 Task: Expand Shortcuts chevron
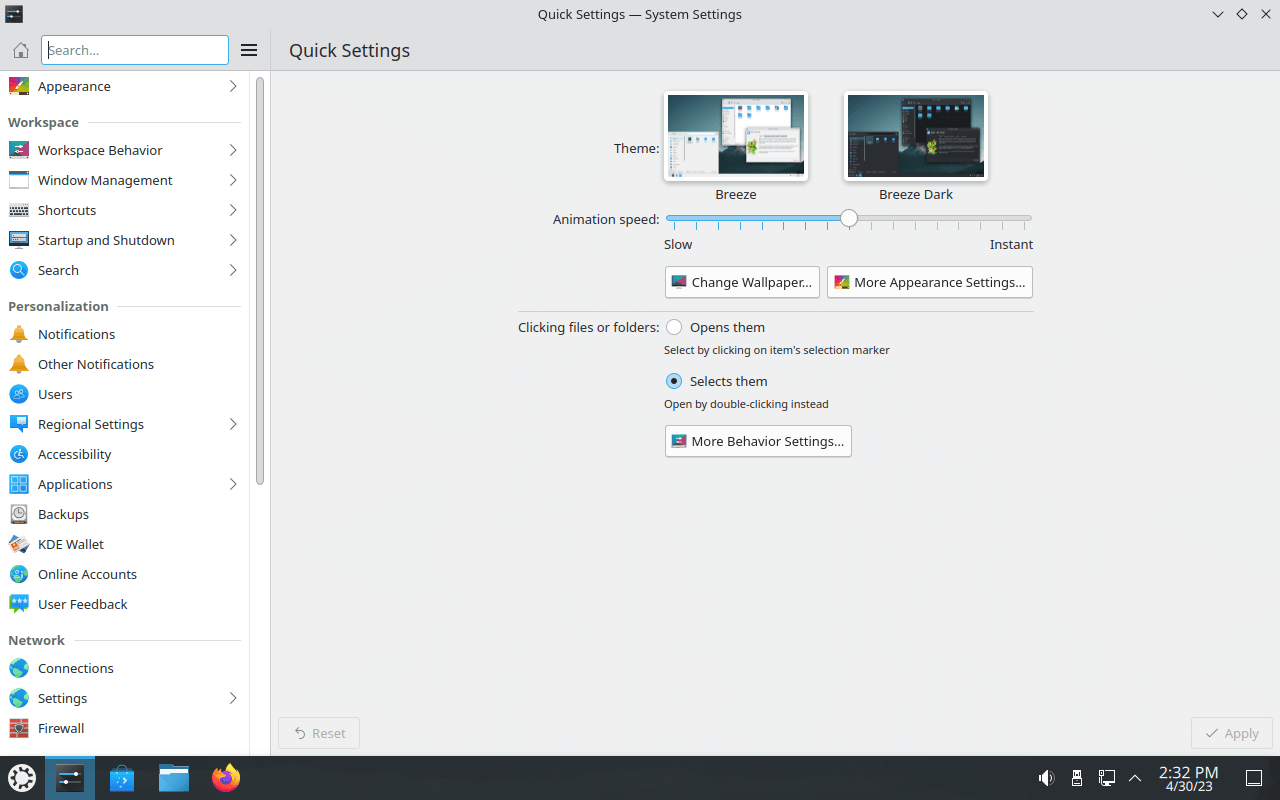(233, 210)
